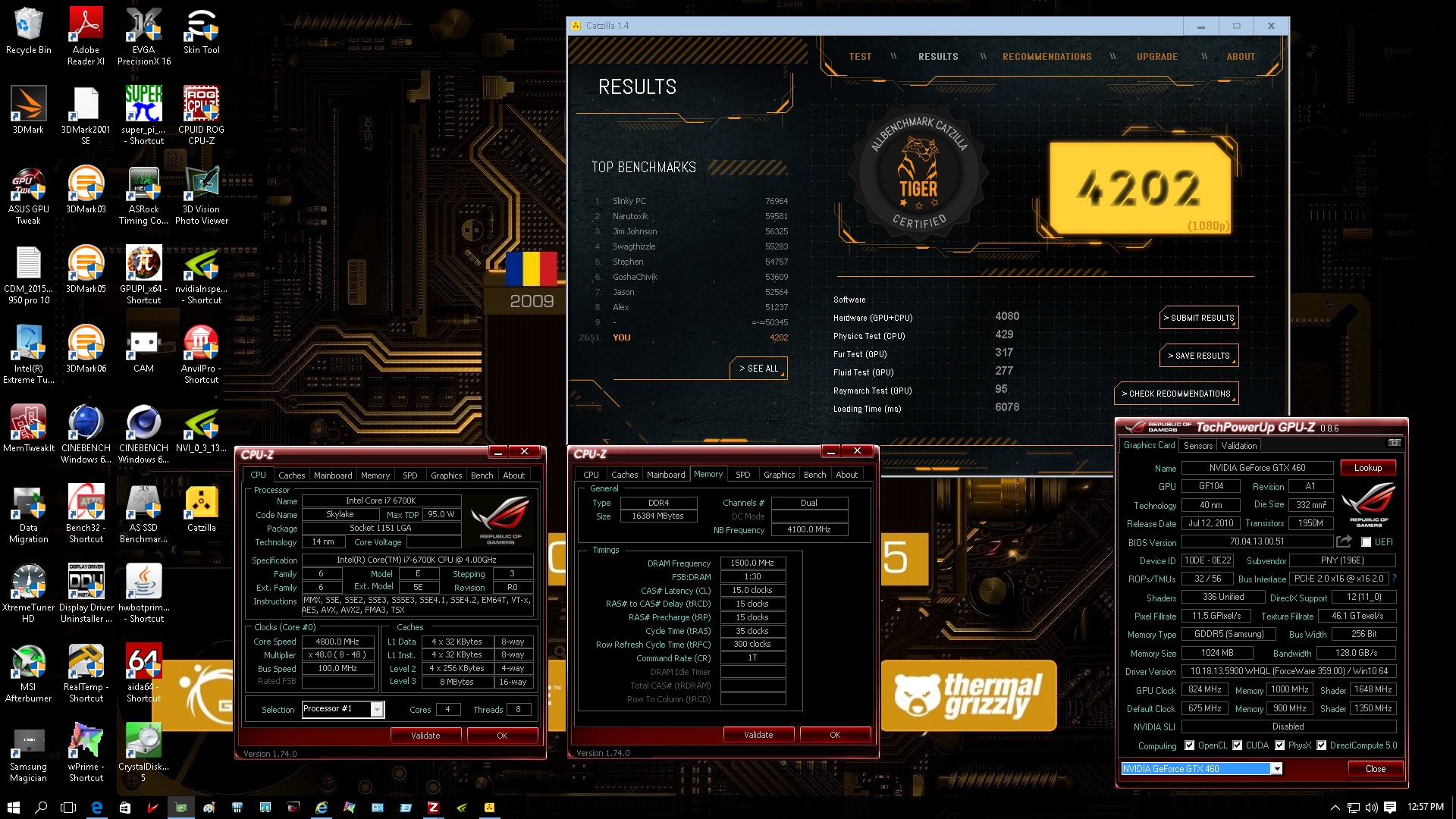Open AS SSD Benchmark icon
Viewport: 1456px width, 819px height.
point(144,514)
